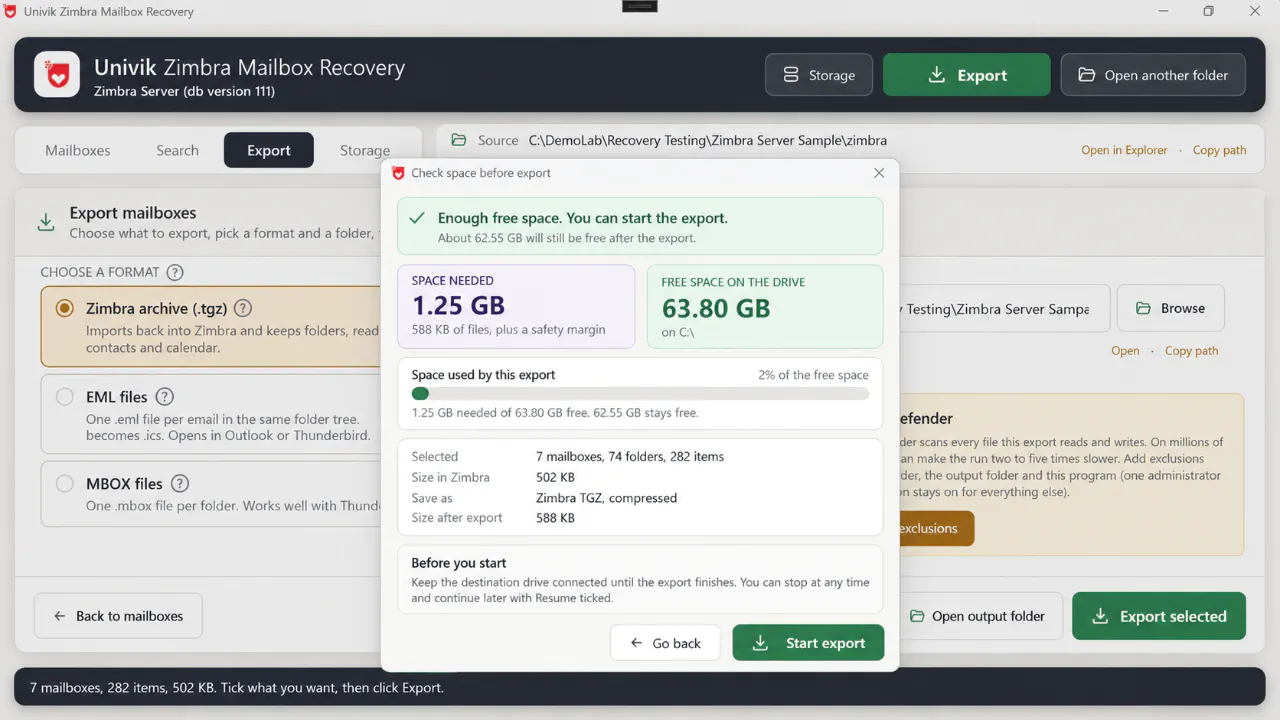Click the 63.80 GB free space value
Image resolution: width=1280 pixels, height=720 pixels.
tap(716, 308)
